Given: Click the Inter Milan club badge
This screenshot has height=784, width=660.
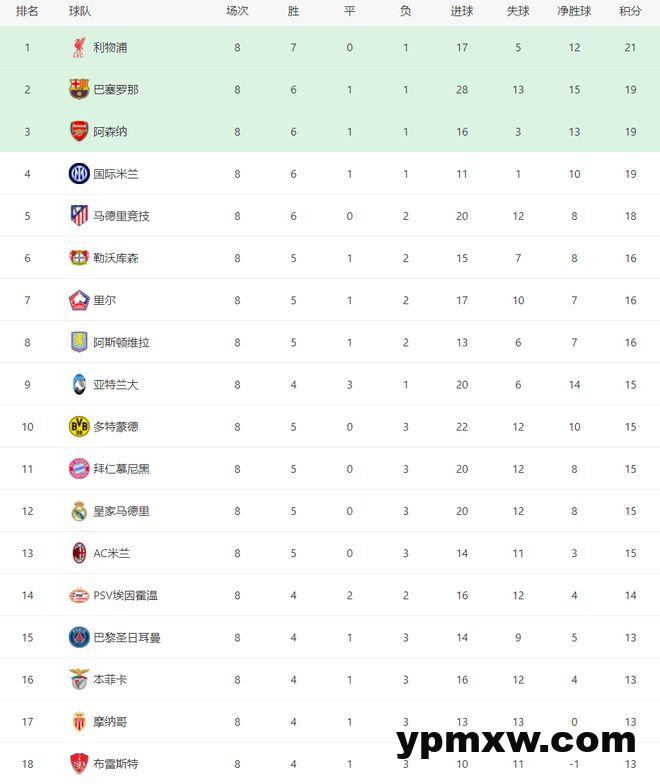Looking at the screenshot, I should (x=79, y=174).
